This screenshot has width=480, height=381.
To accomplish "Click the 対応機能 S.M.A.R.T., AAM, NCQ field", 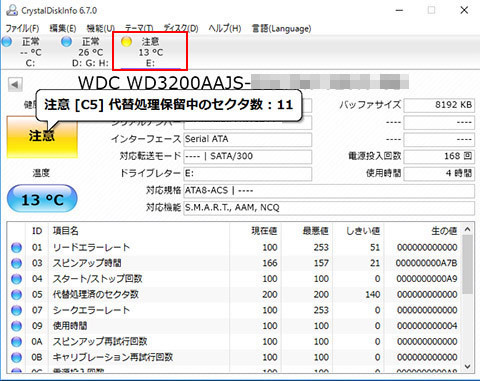I will pos(329,208).
